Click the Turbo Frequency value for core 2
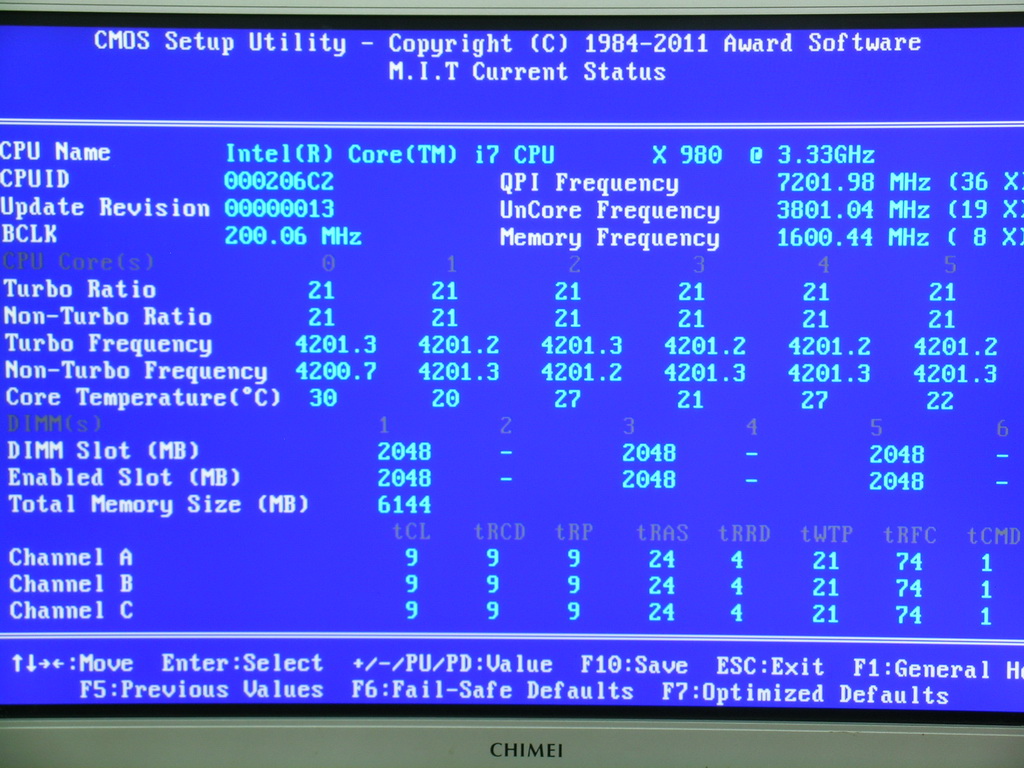This screenshot has width=1024, height=768. coord(582,345)
